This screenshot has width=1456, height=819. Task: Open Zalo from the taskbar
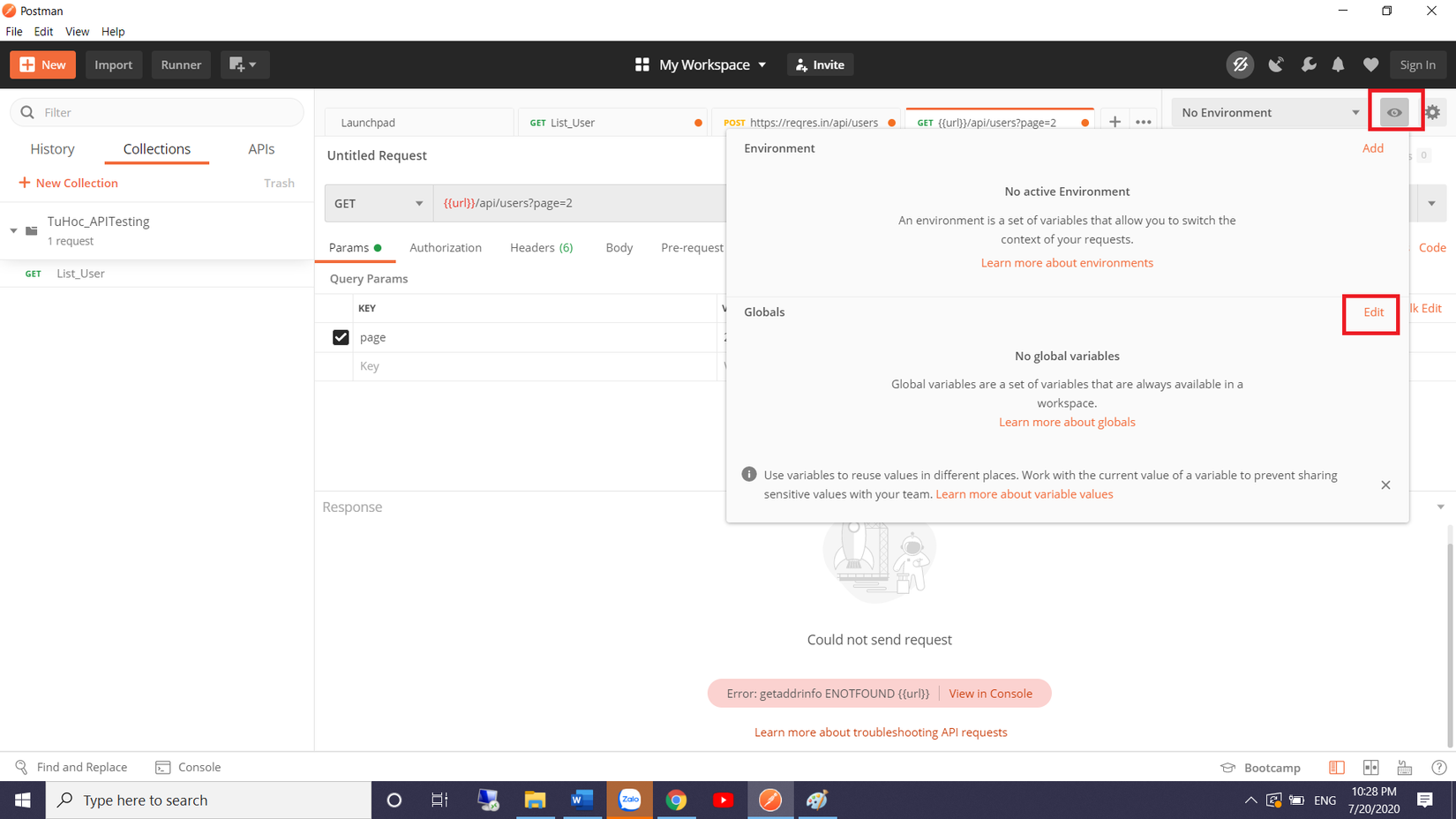(629, 800)
